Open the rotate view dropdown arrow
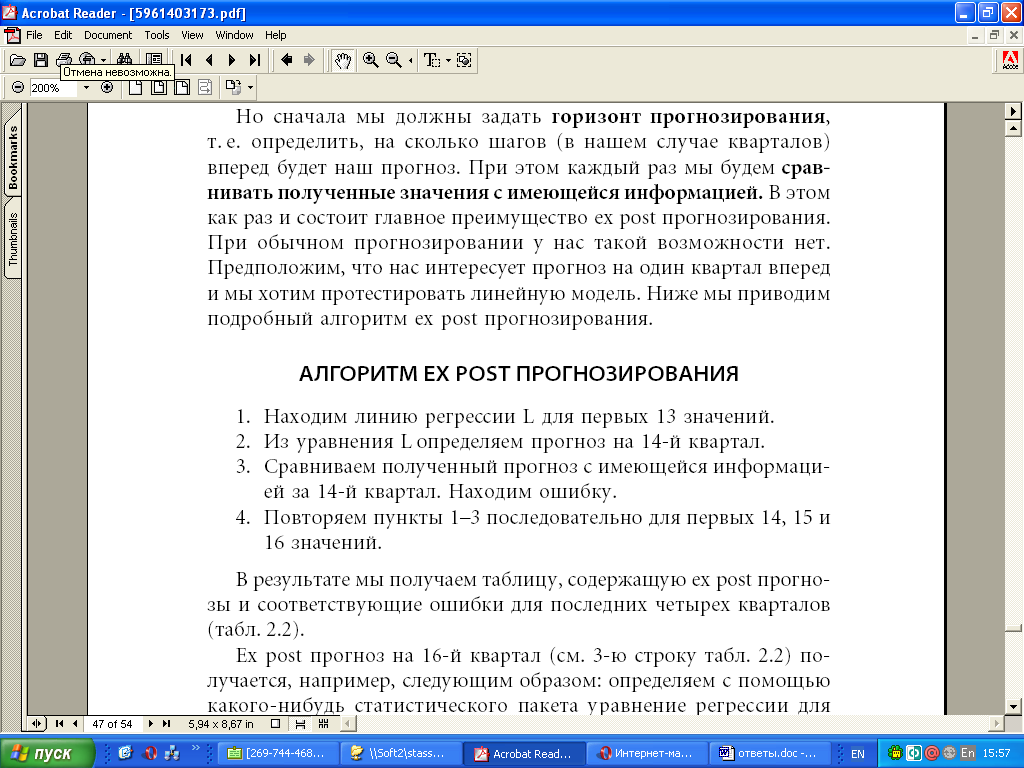This screenshot has height=768, width=1024. pyautogui.click(x=250, y=88)
